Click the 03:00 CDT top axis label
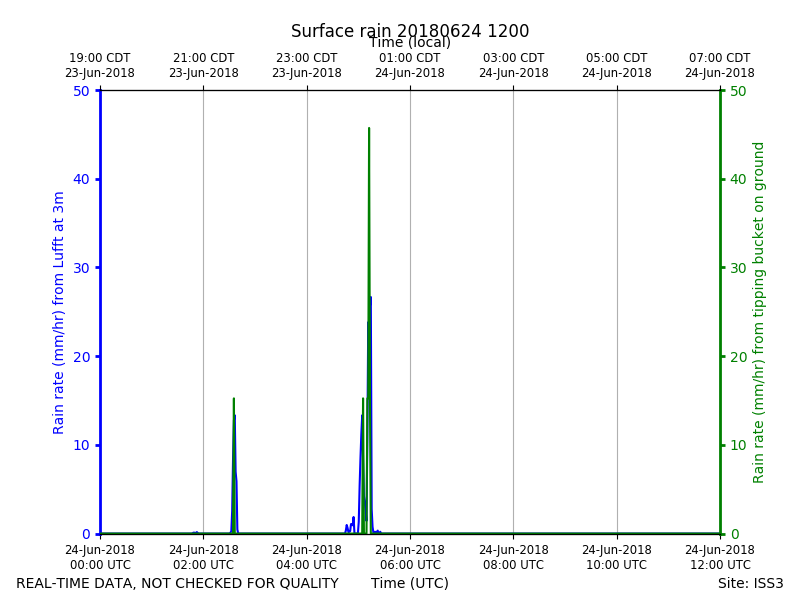This screenshot has width=800, height=600. tap(514, 65)
